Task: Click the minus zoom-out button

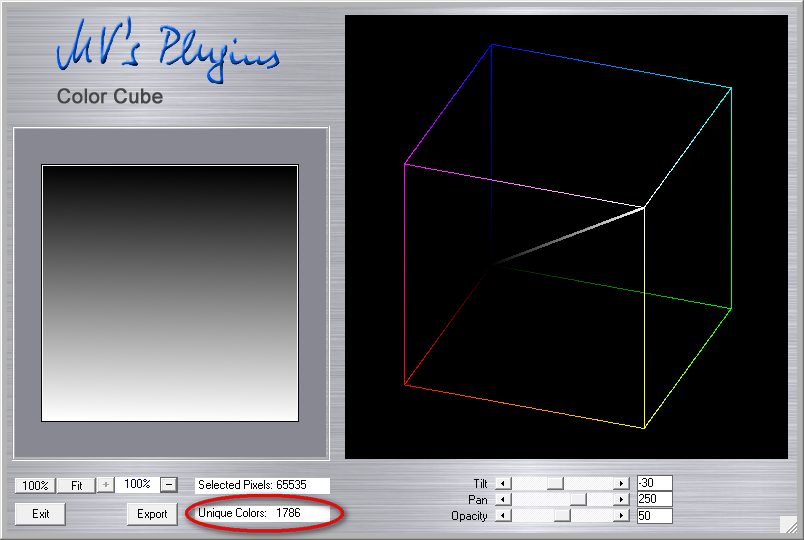Action: click(x=169, y=485)
